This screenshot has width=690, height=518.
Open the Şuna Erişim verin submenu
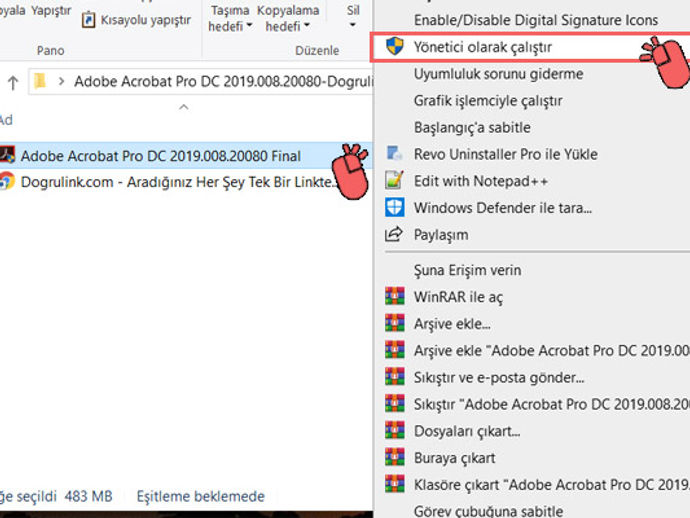click(467, 270)
